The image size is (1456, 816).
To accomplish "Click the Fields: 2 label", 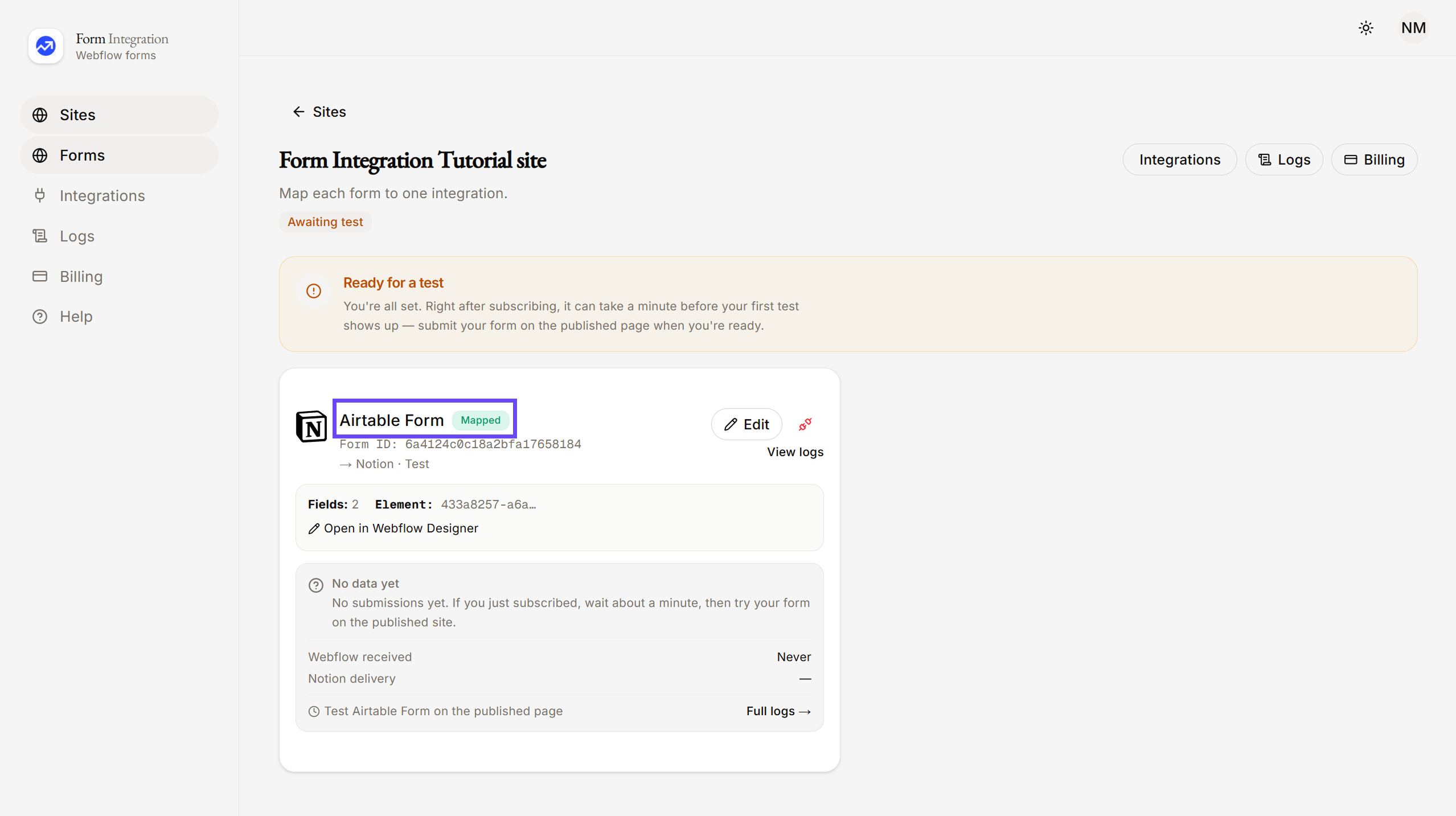I will click(333, 505).
